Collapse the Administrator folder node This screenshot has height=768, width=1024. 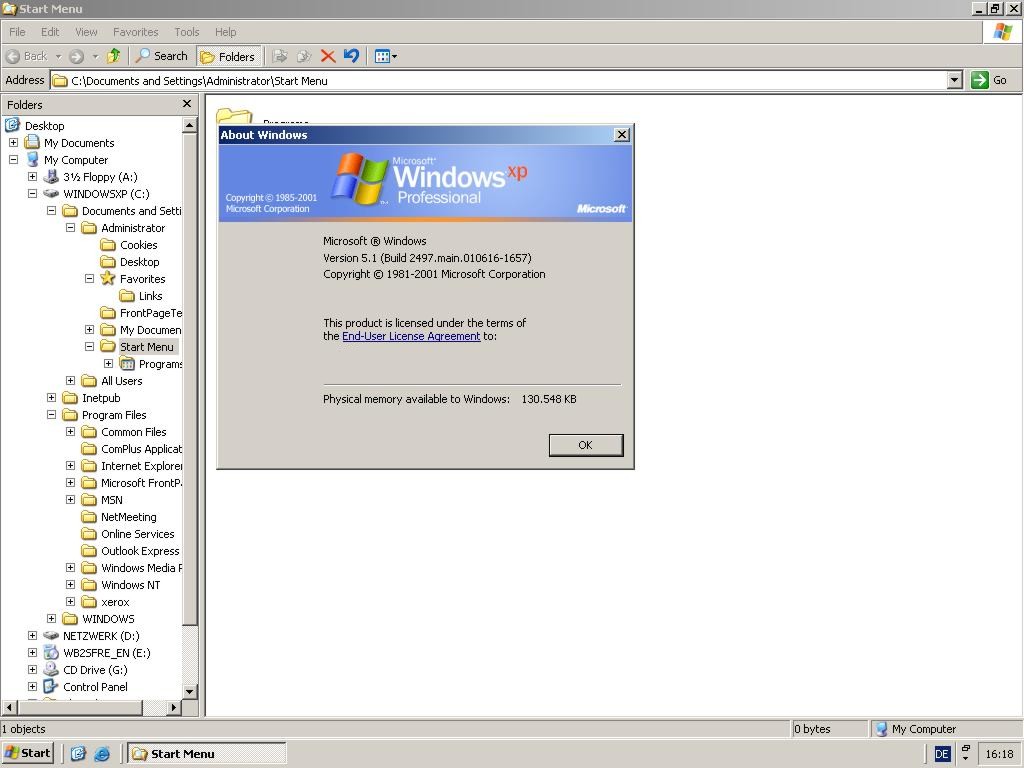pos(70,227)
